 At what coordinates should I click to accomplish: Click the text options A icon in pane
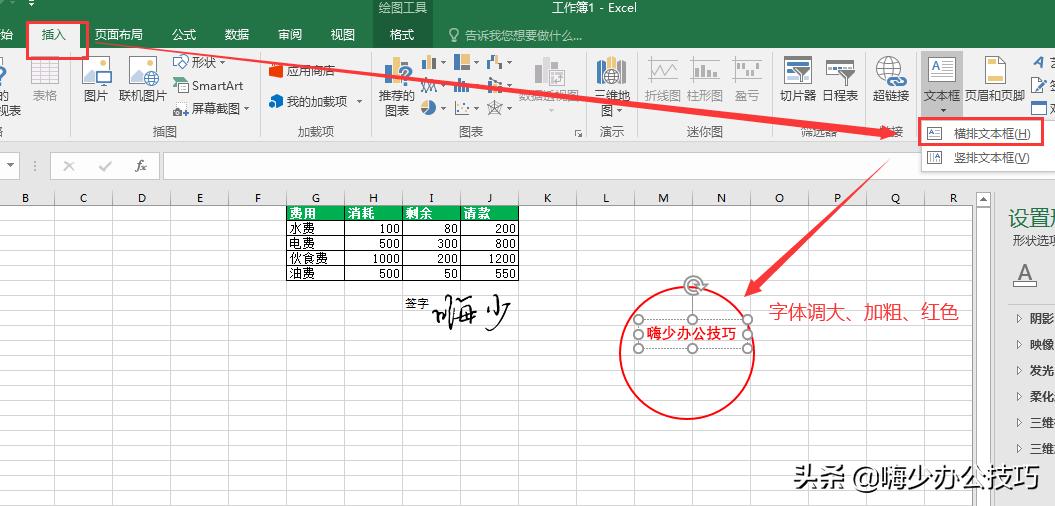click(1025, 275)
